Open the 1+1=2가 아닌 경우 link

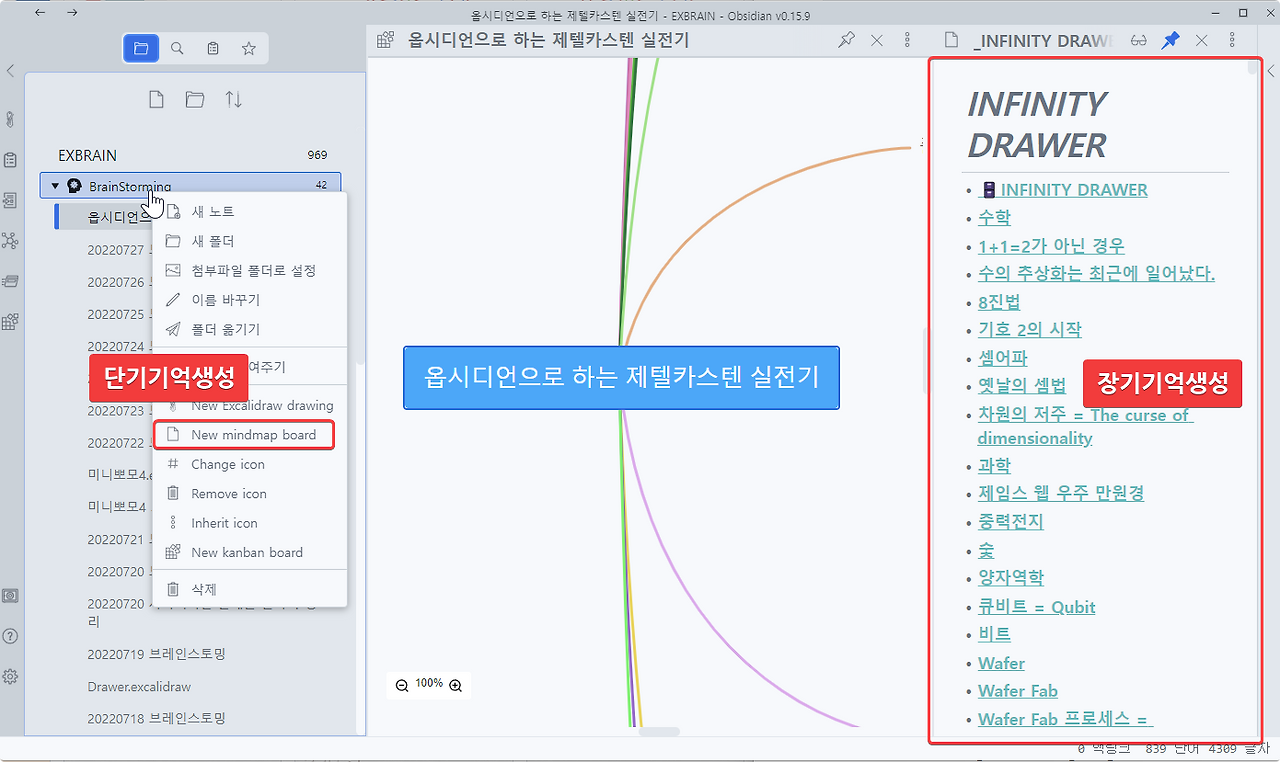(1051, 246)
